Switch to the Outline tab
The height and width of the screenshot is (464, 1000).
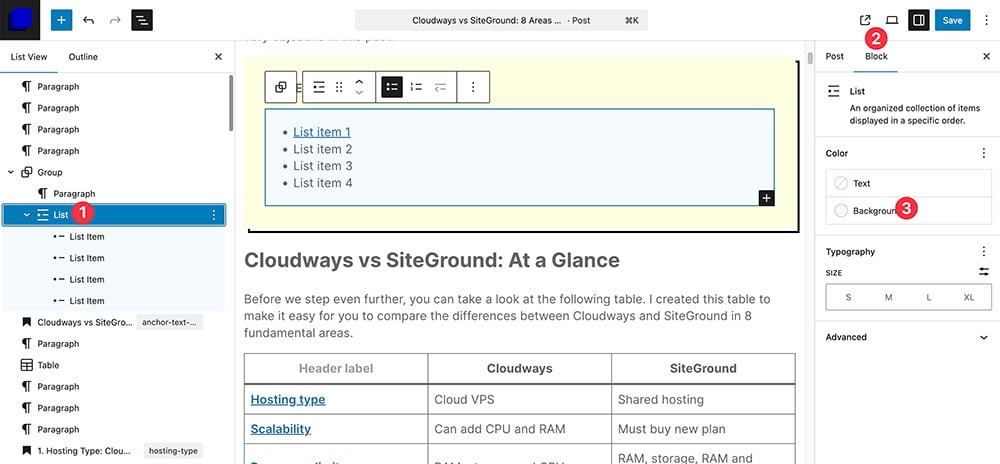(84, 57)
